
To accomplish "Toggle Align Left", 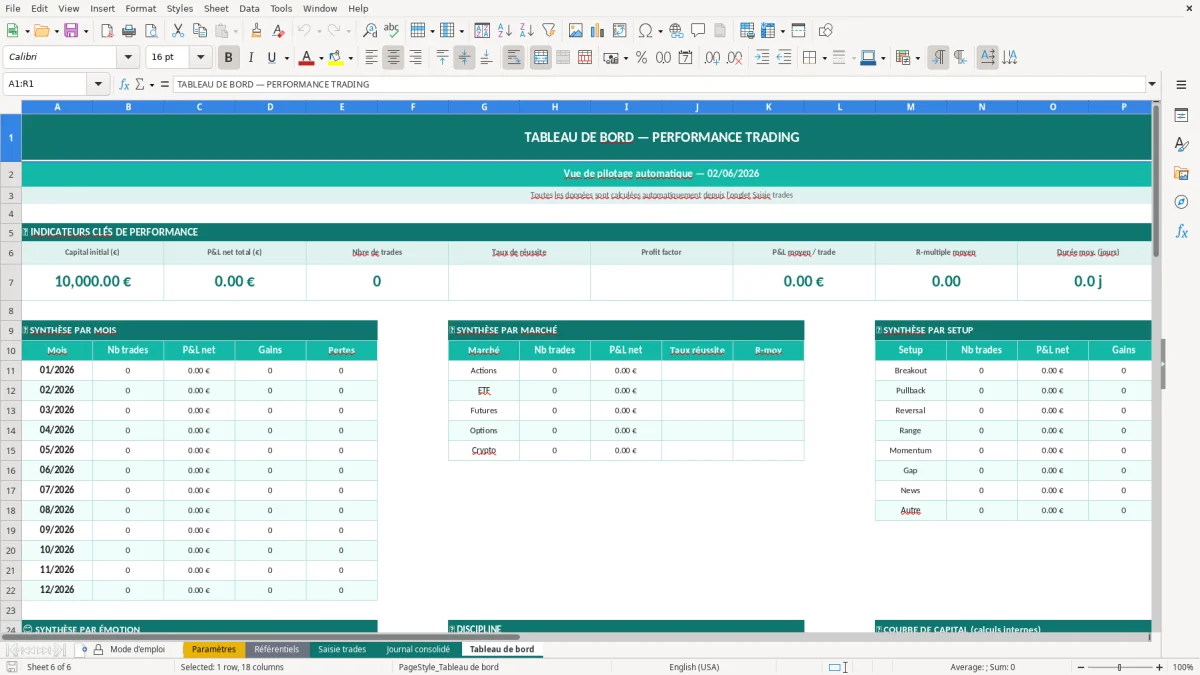I will pos(371,58).
